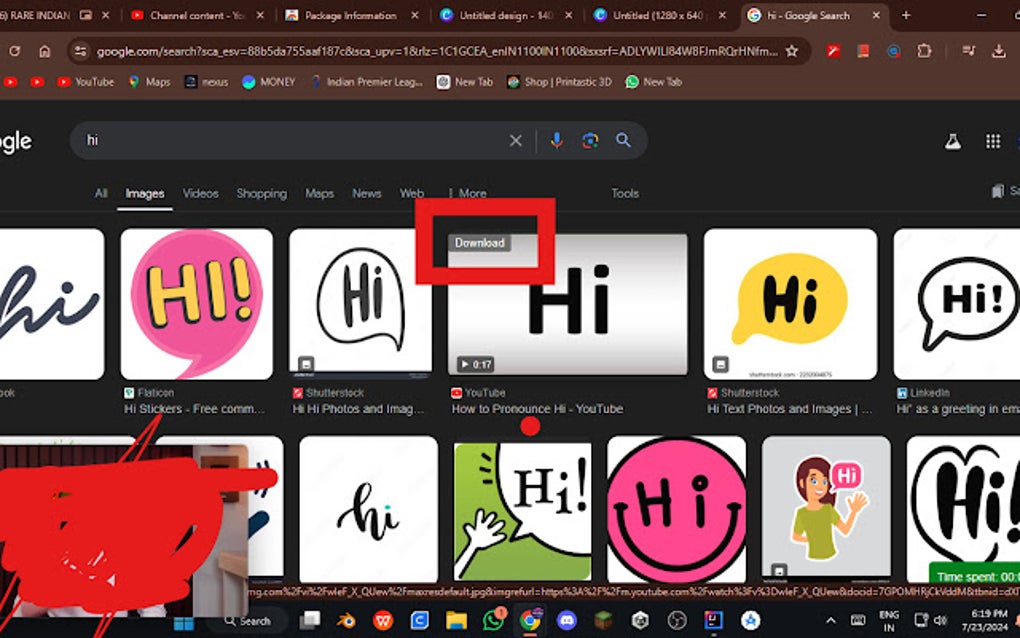1020x638 pixels.
Task: Switch to the Videos search tab
Action: pyautogui.click(x=200, y=193)
